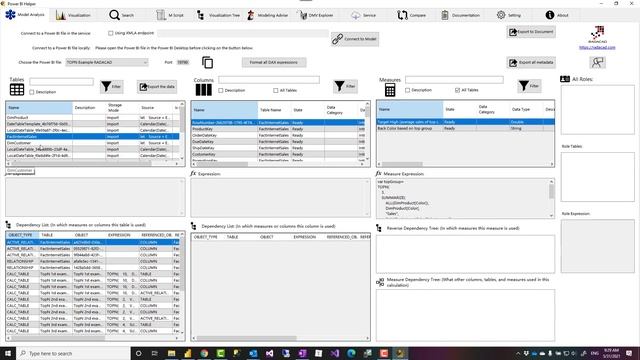Click the Compare arrows icon

pyautogui.click(x=402, y=16)
